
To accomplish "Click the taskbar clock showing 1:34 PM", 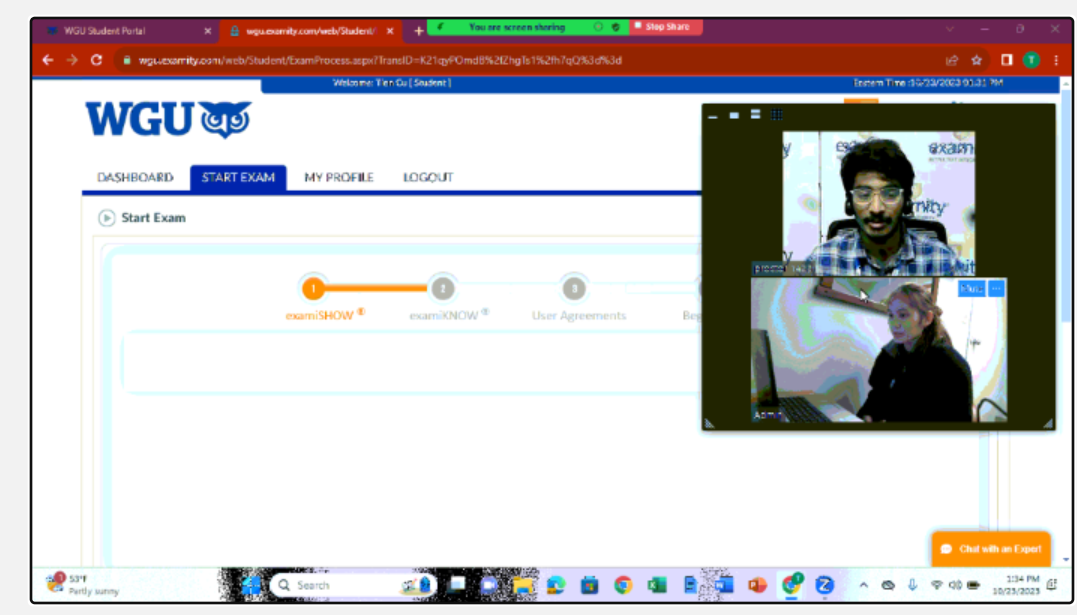I will point(1017,585).
